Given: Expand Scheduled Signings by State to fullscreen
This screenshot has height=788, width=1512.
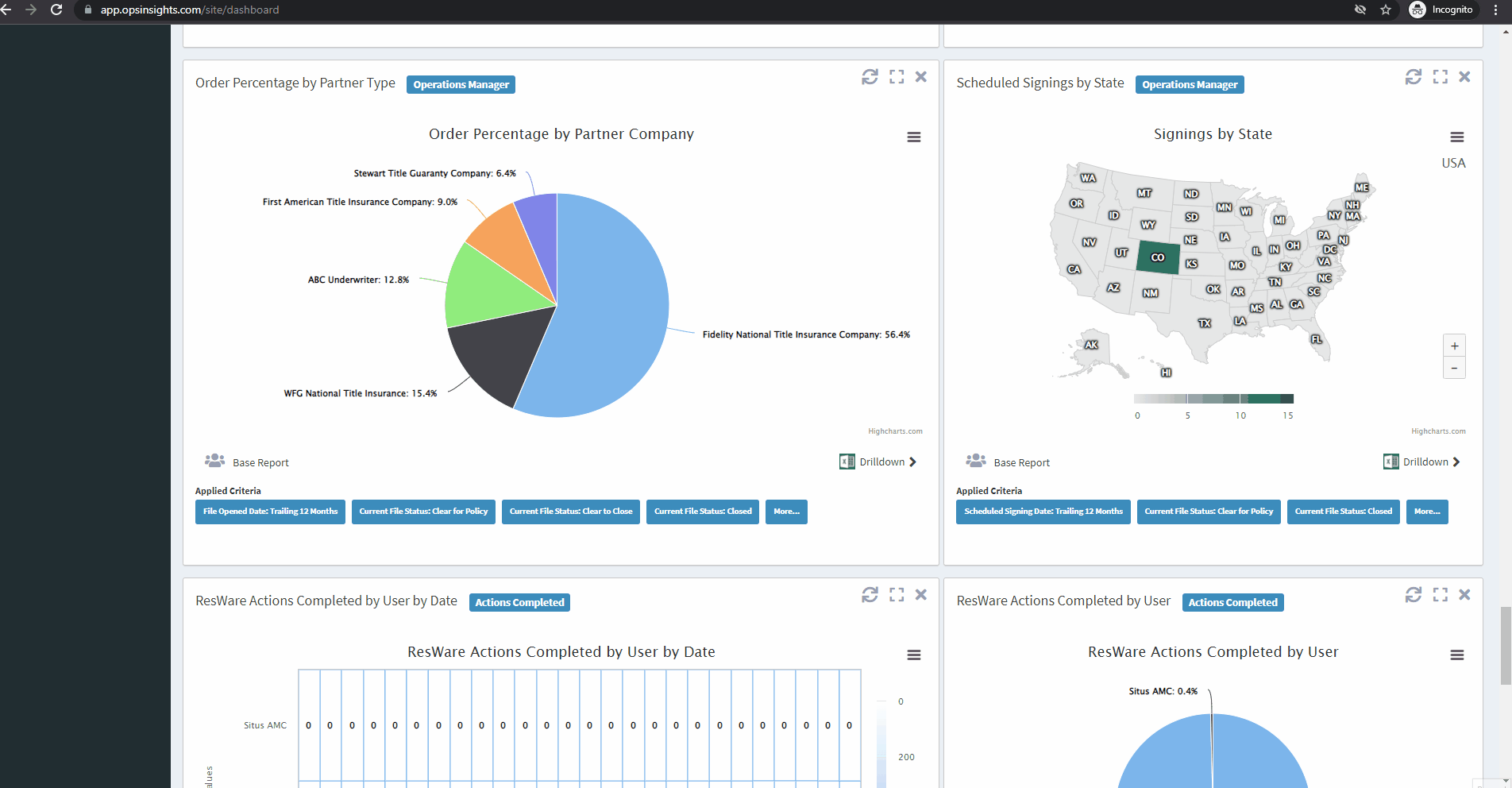Looking at the screenshot, I should point(1440,77).
